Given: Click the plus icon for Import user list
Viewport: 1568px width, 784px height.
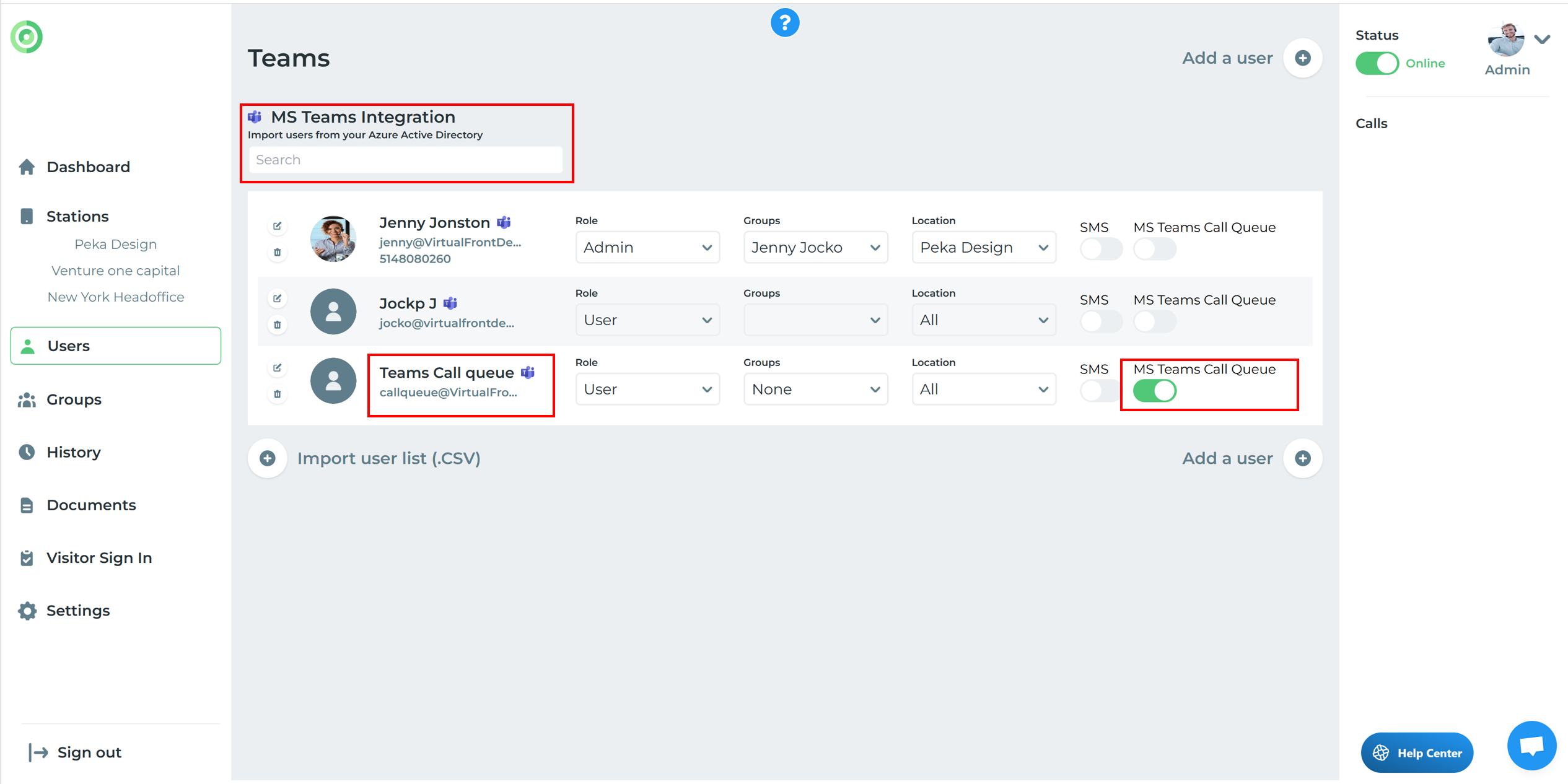Looking at the screenshot, I should pos(268,458).
